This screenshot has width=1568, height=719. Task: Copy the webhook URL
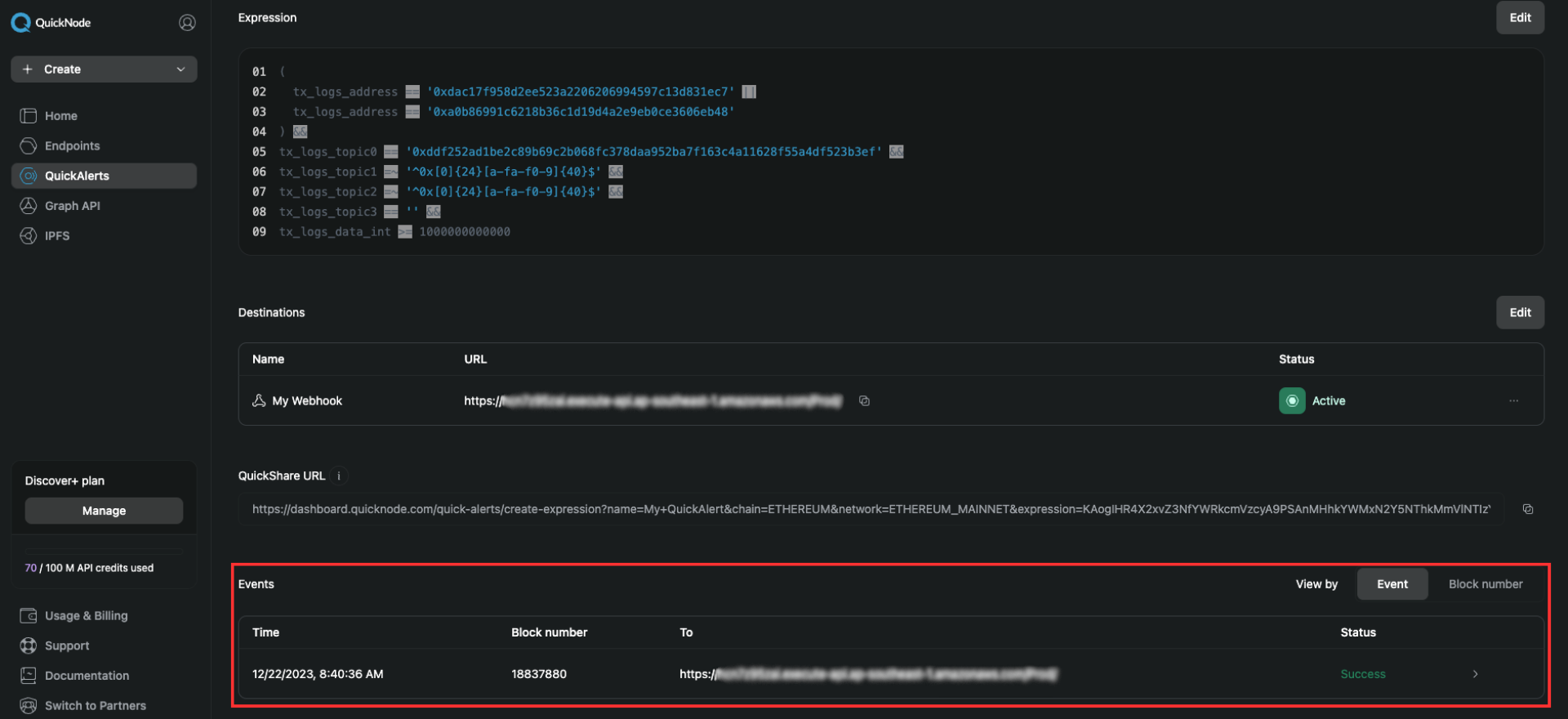pos(864,400)
